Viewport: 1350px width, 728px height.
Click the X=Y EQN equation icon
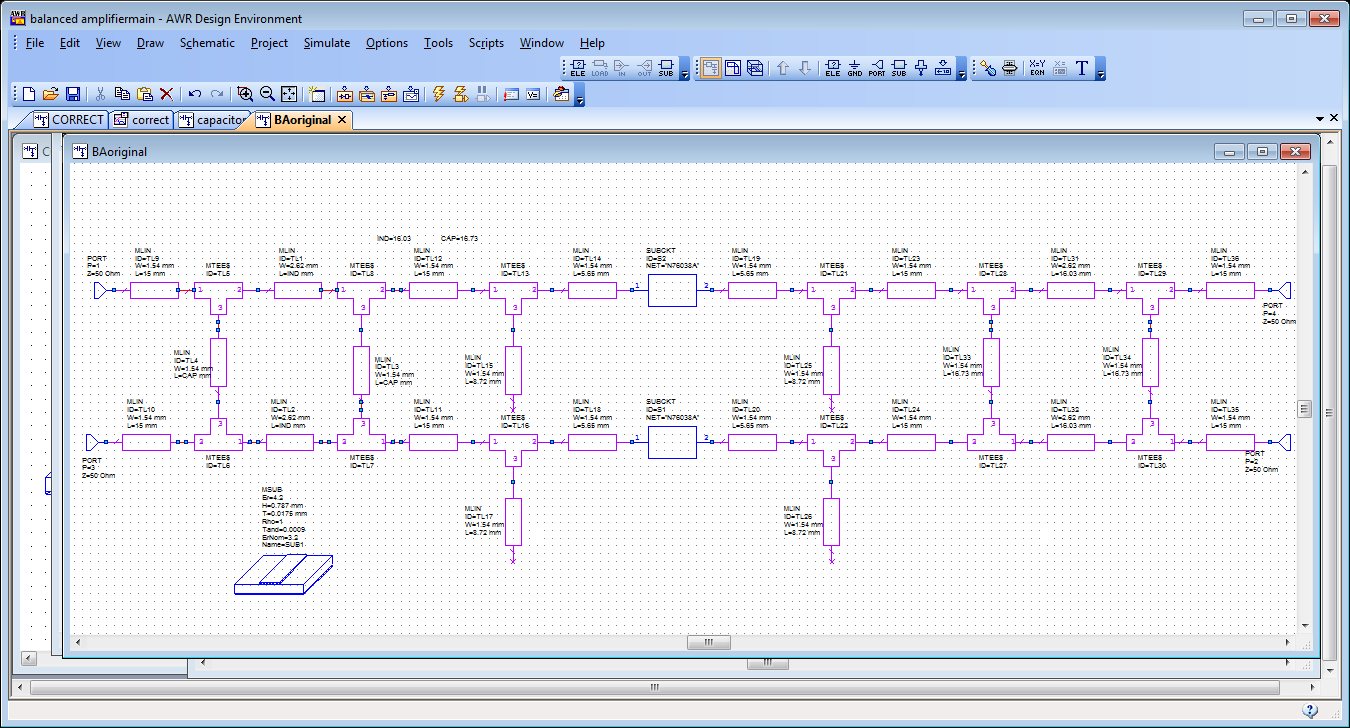pyautogui.click(x=1037, y=68)
